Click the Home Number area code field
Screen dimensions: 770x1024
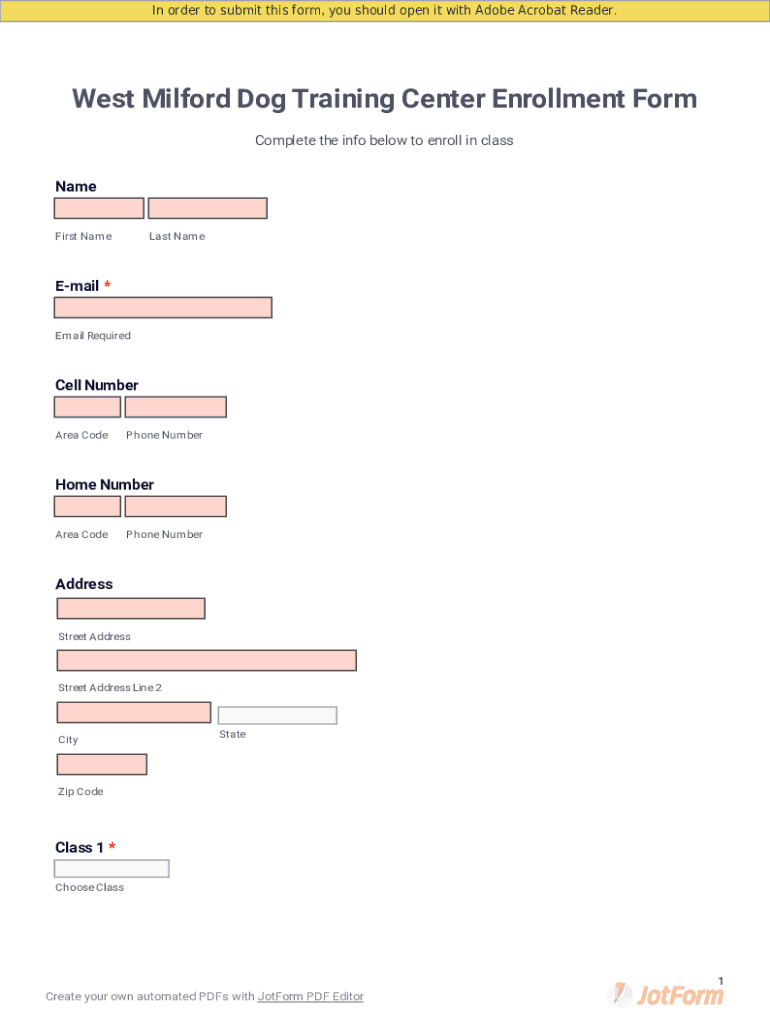(87, 507)
